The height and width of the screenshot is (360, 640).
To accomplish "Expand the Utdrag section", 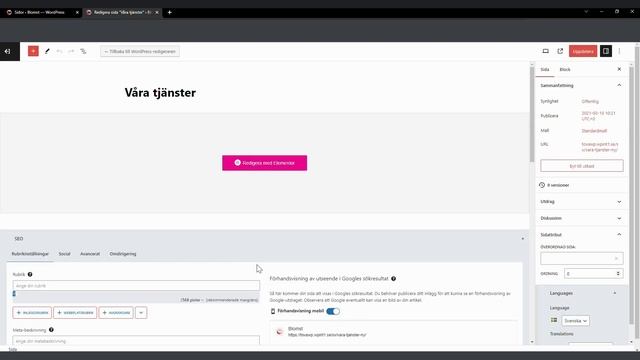I will (619, 202).
